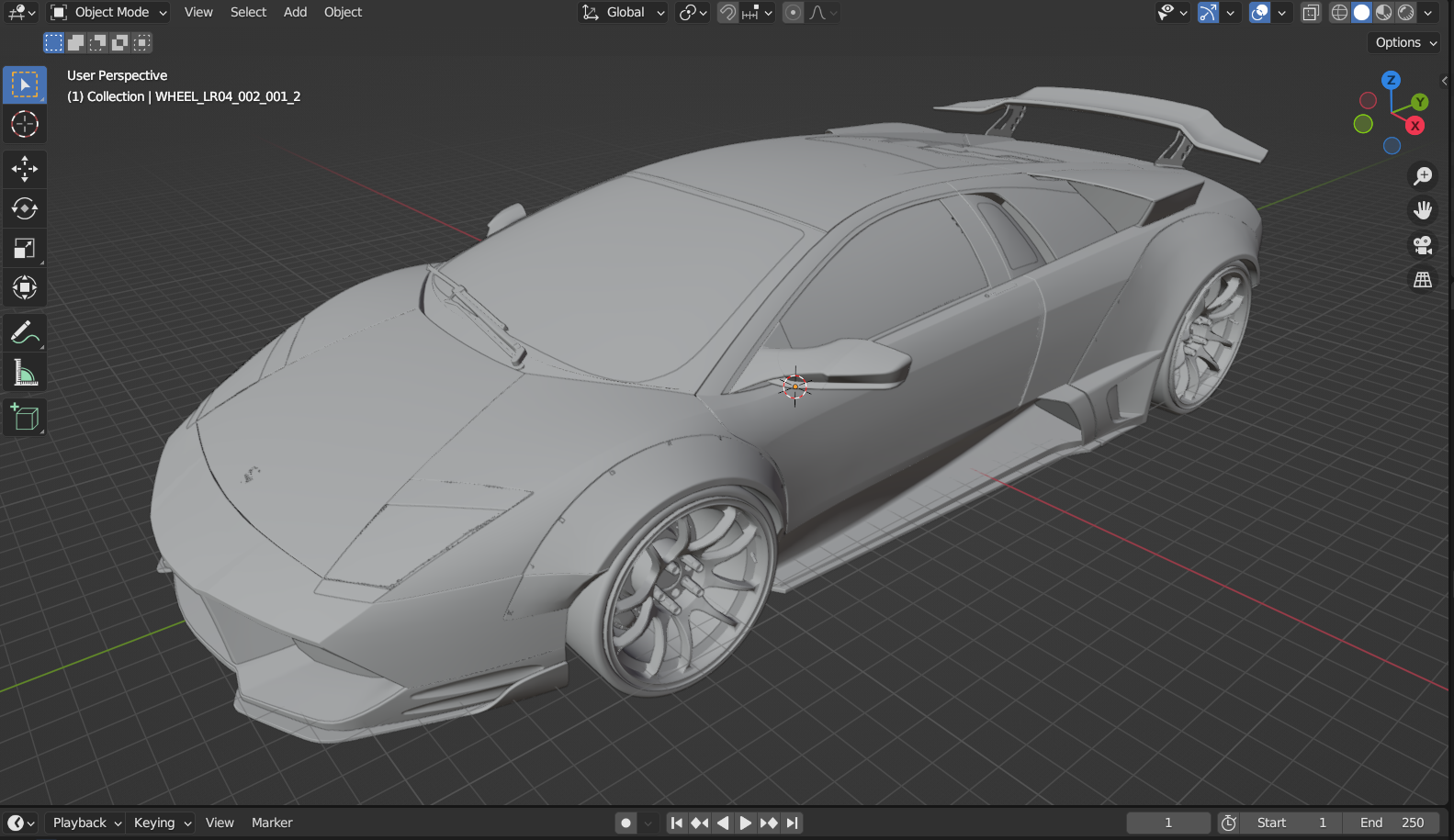Play the animation forward
The height and width of the screenshot is (840, 1454).
click(746, 823)
